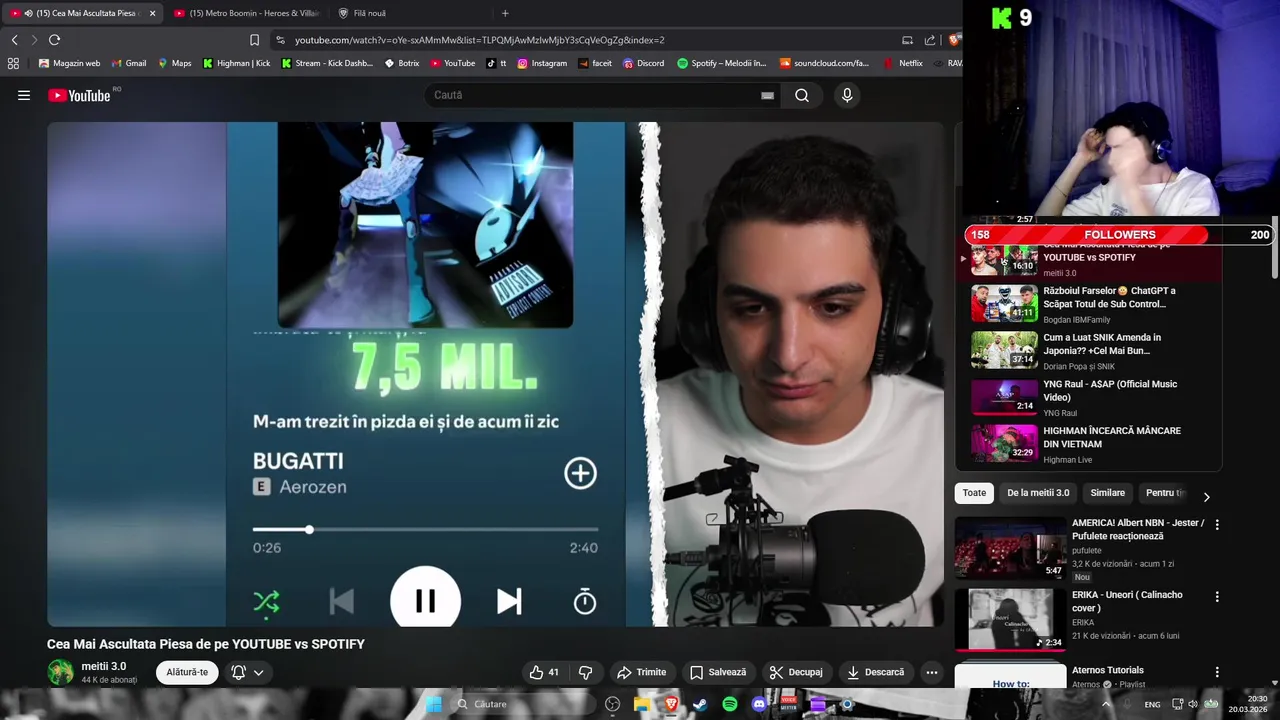Viewport: 1280px width, 720px height.
Task: Click the YouTube search magnifier button
Action: [802, 95]
